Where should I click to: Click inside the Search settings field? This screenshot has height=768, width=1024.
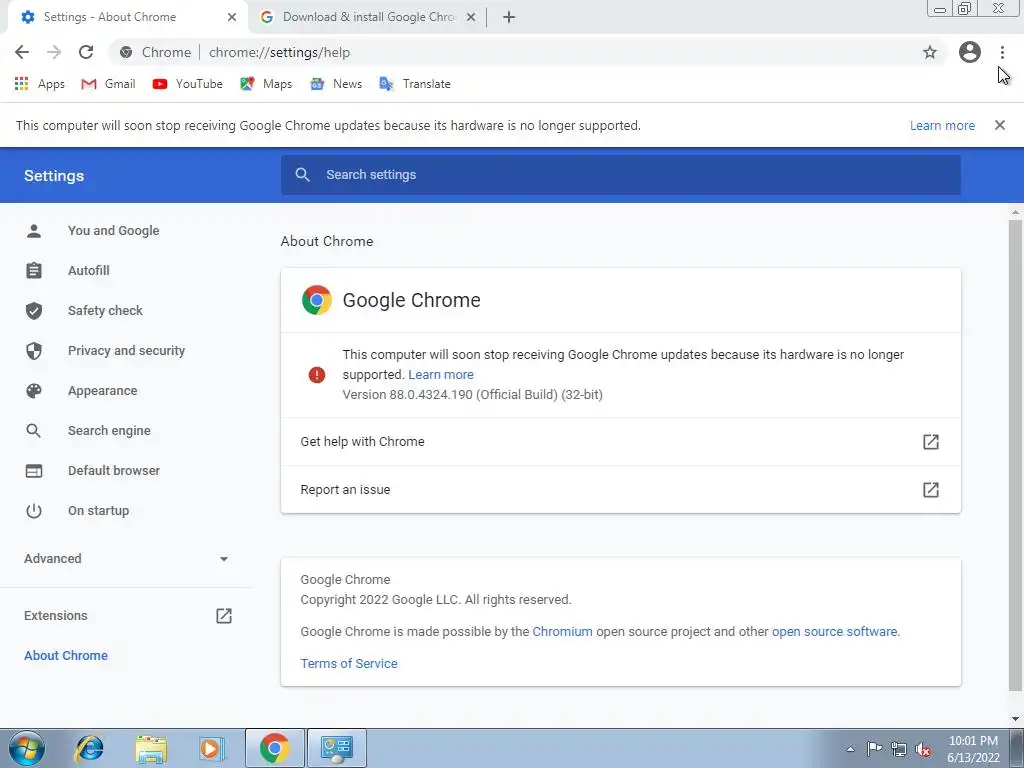point(620,174)
